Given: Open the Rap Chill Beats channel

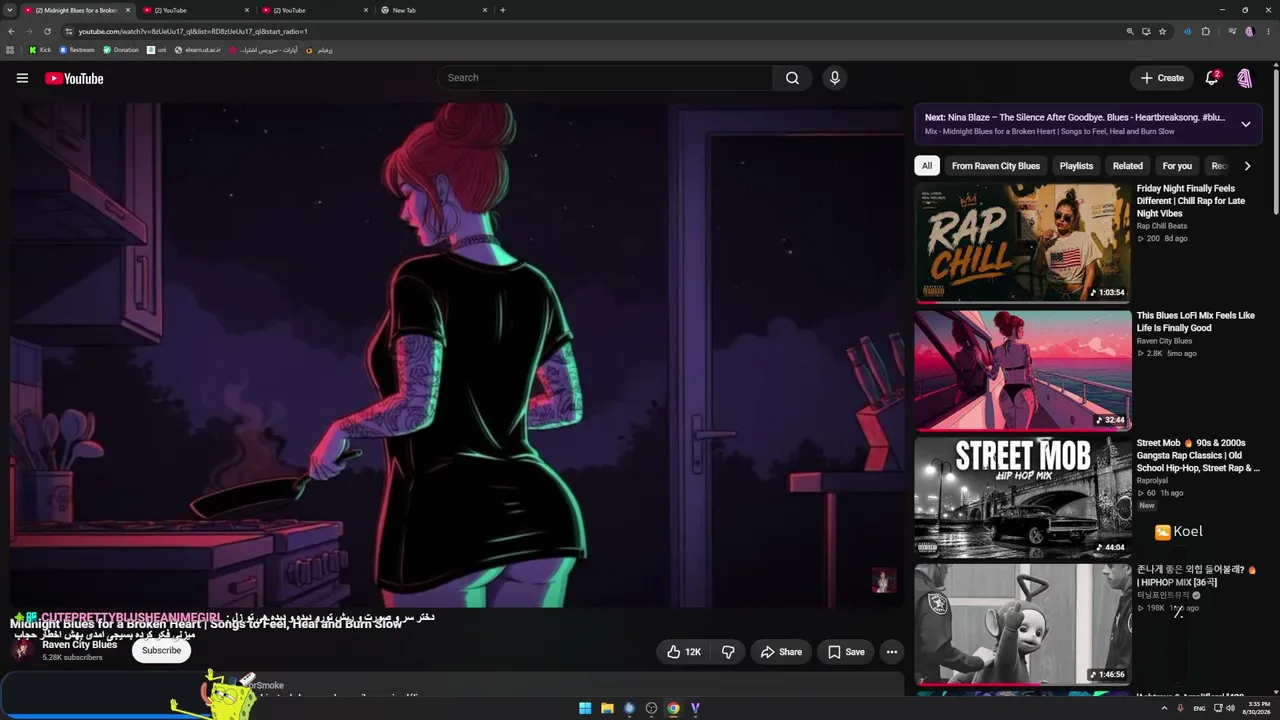Looking at the screenshot, I should point(1162,226).
